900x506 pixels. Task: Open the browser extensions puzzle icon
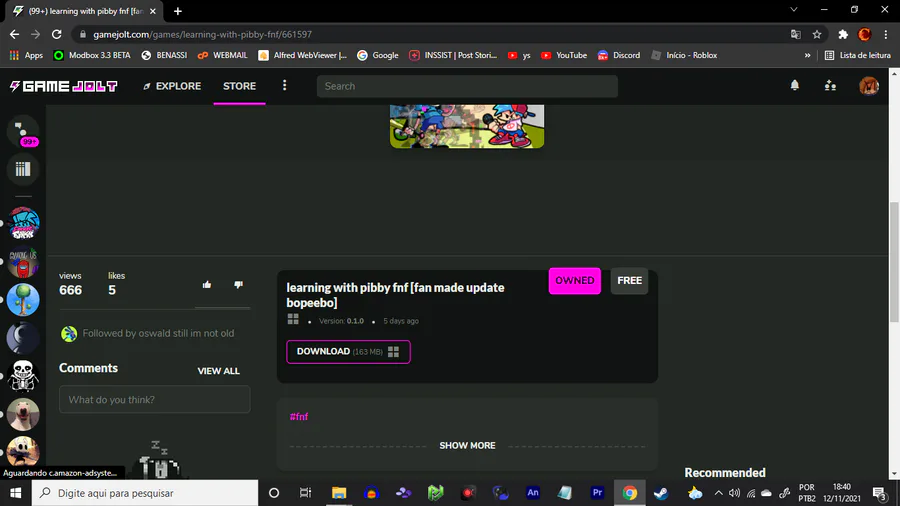coord(843,34)
